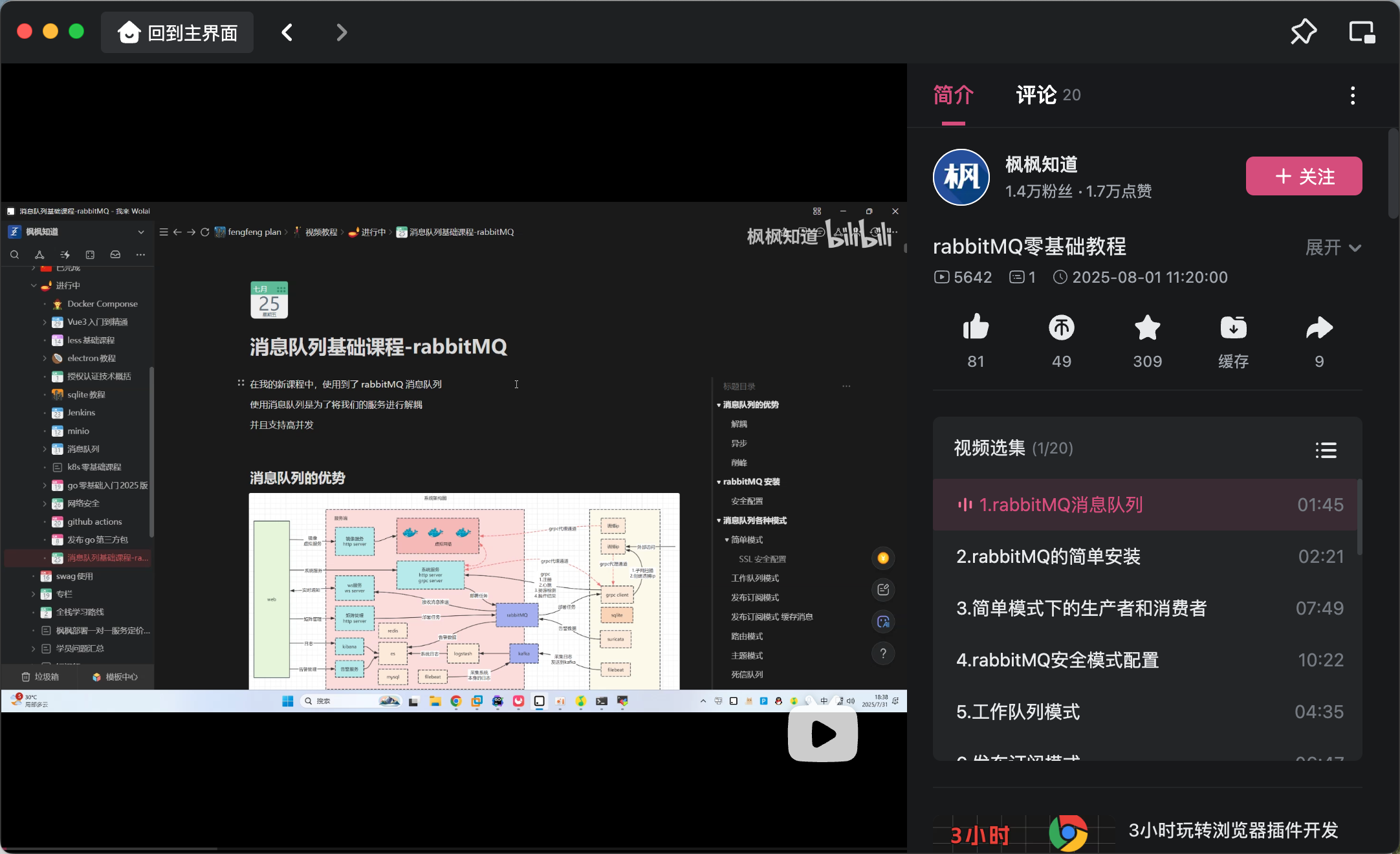
Task: Play episode 2.rabbitMQ的简单安装
Action: (x=1145, y=556)
